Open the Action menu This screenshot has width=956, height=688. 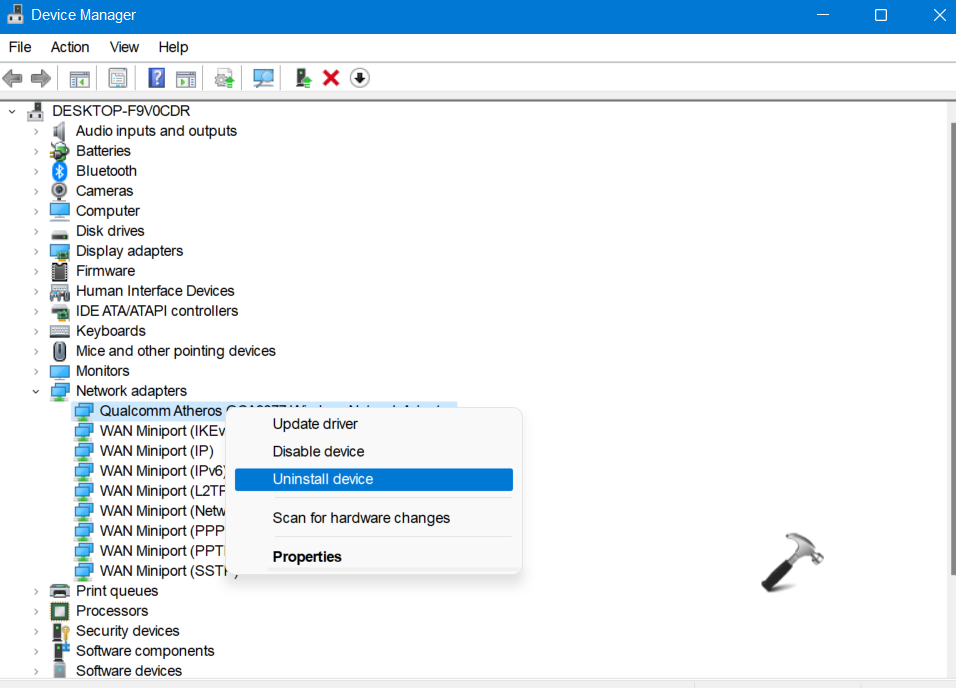tap(70, 47)
